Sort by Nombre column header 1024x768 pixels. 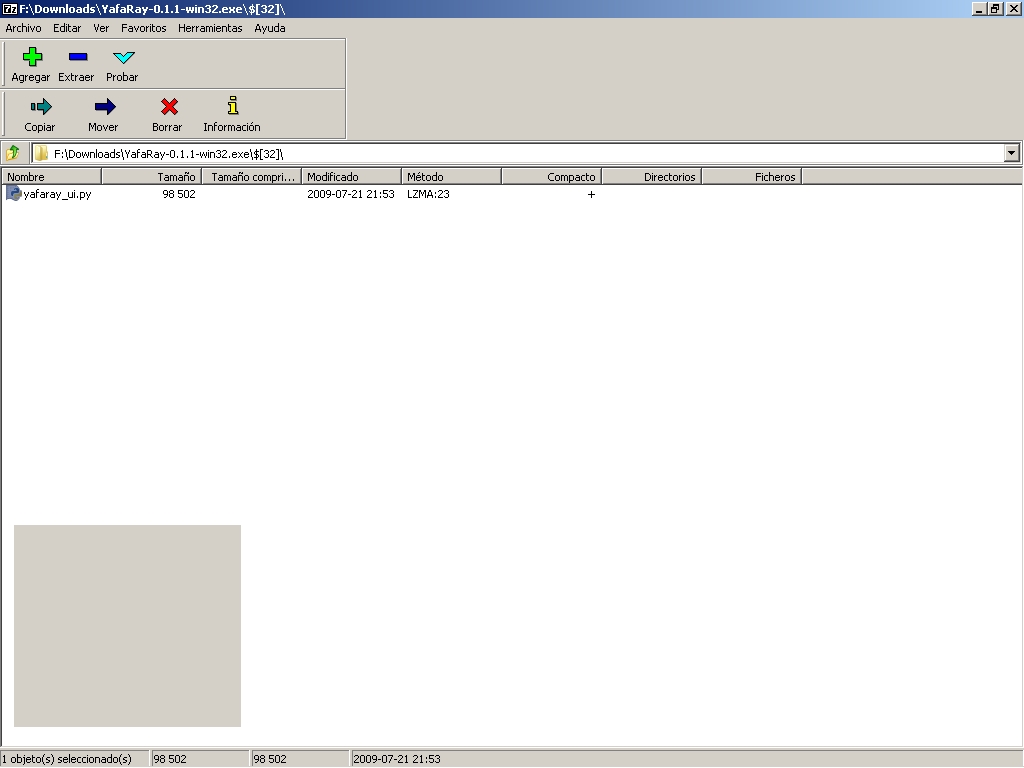coord(52,177)
